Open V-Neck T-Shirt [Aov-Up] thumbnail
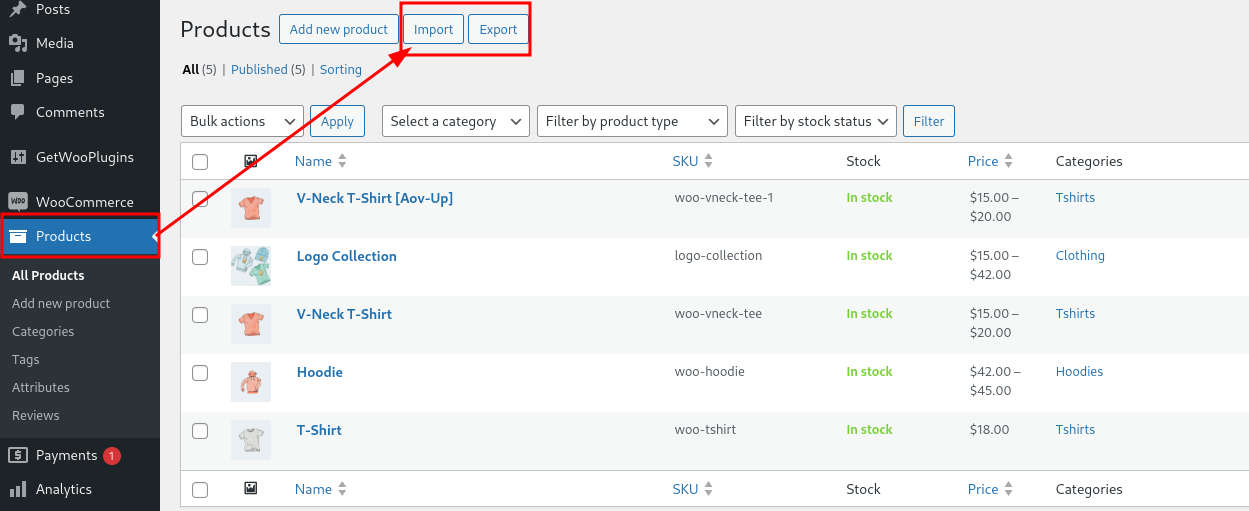Screen dimensions: 1249x511 [x=251, y=208]
